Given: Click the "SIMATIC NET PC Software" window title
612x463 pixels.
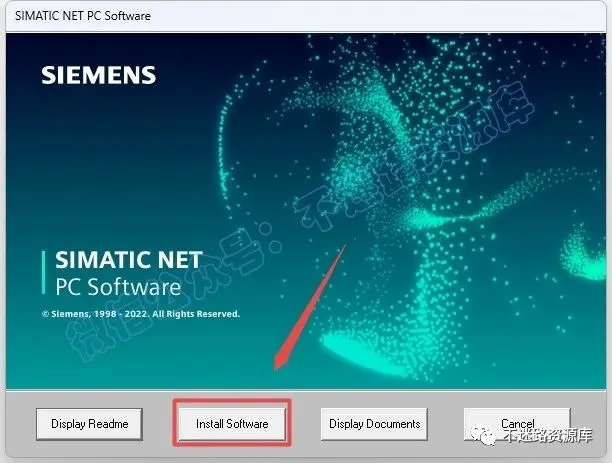Looking at the screenshot, I should (83, 16).
